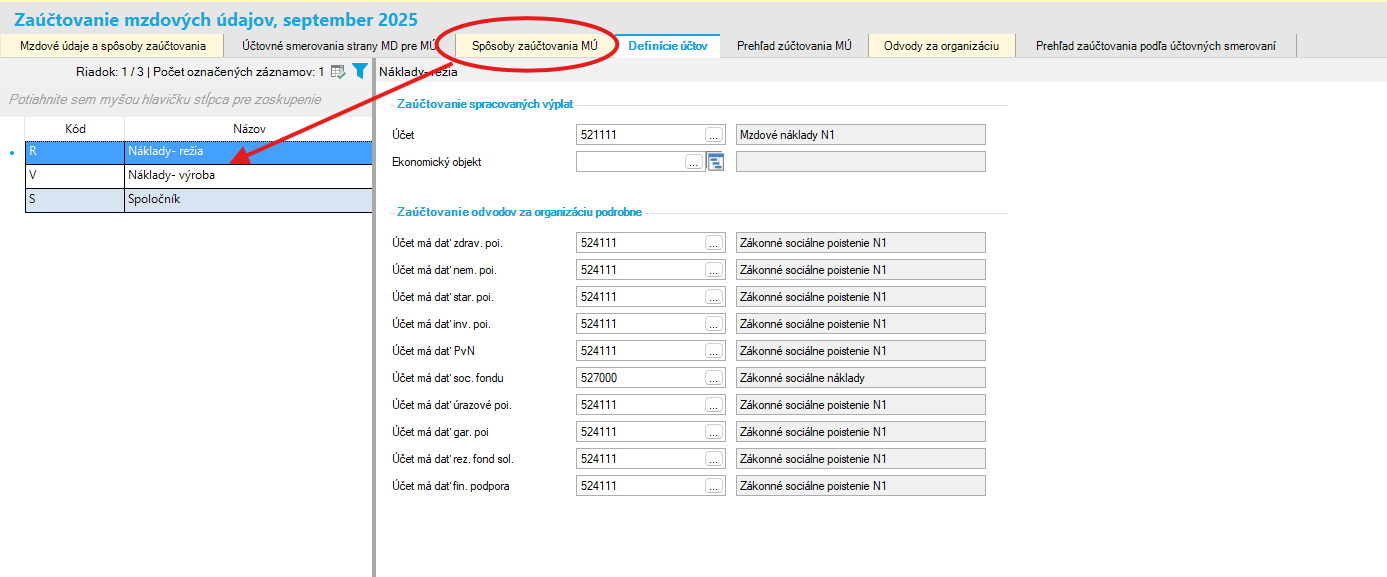Focus the soc. fondu account field 527000
This screenshot has height=577, width=1387.
(x=638, y=378)
